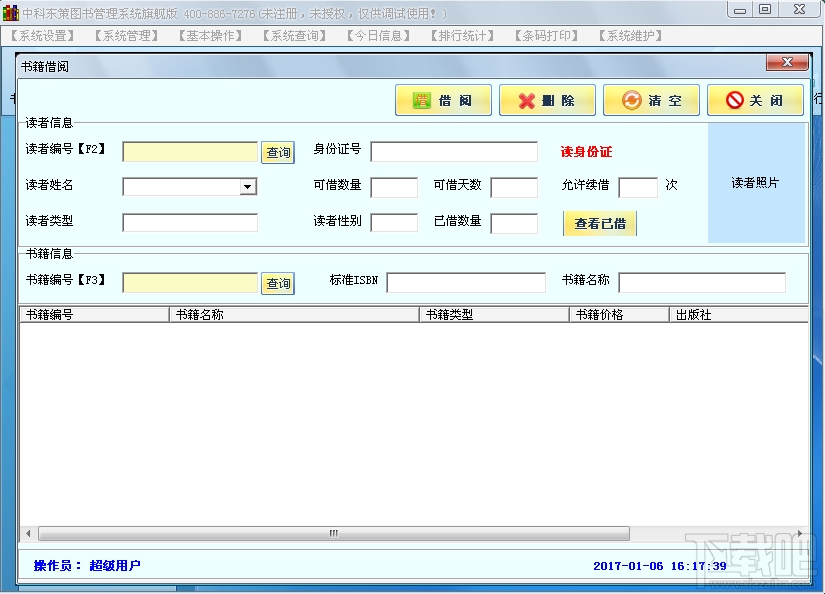Click the 书籍名称 input field
This screenshot has height=594, width=825.
tap(702, 283)
